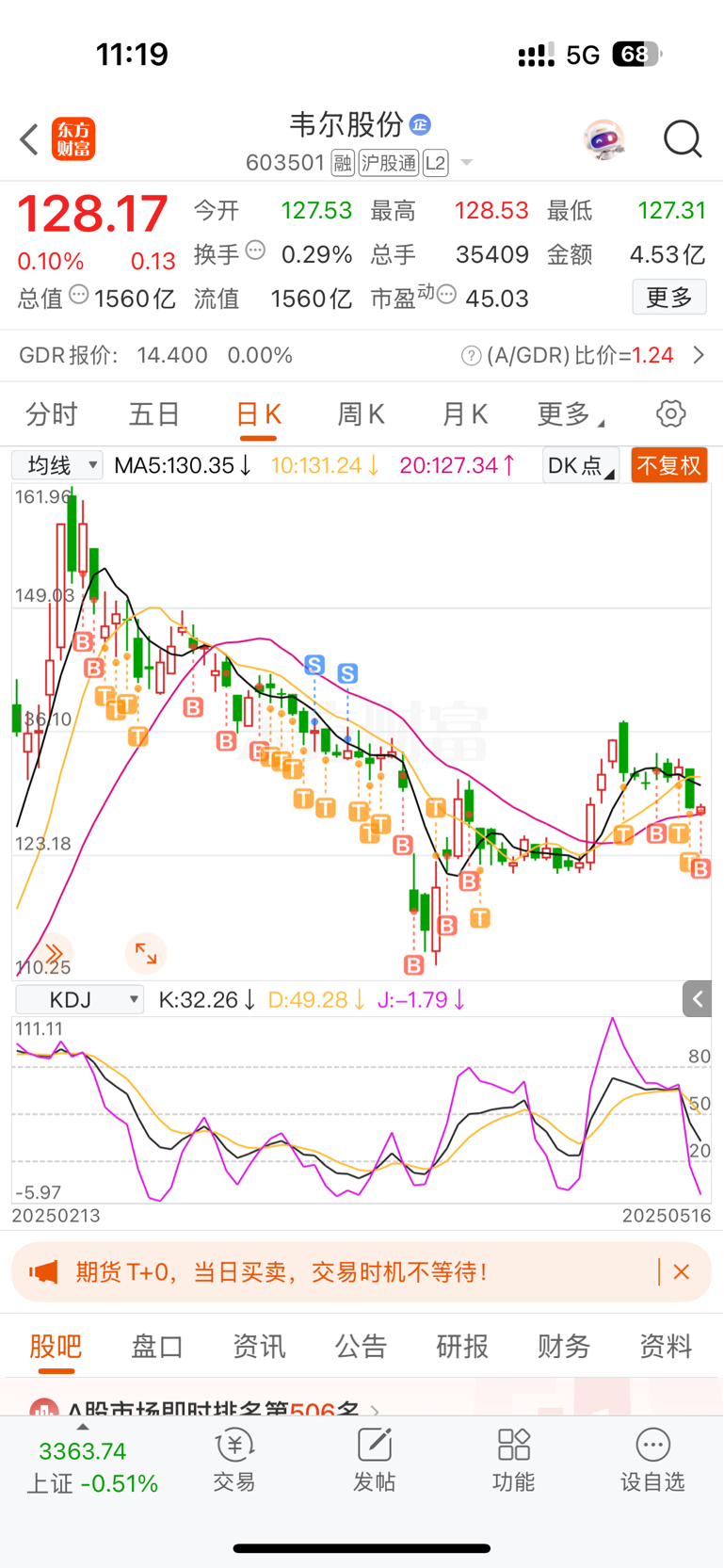Collapse the indicator side panel arrow
Screen dimensions: 724x1568
pos(697,999)
